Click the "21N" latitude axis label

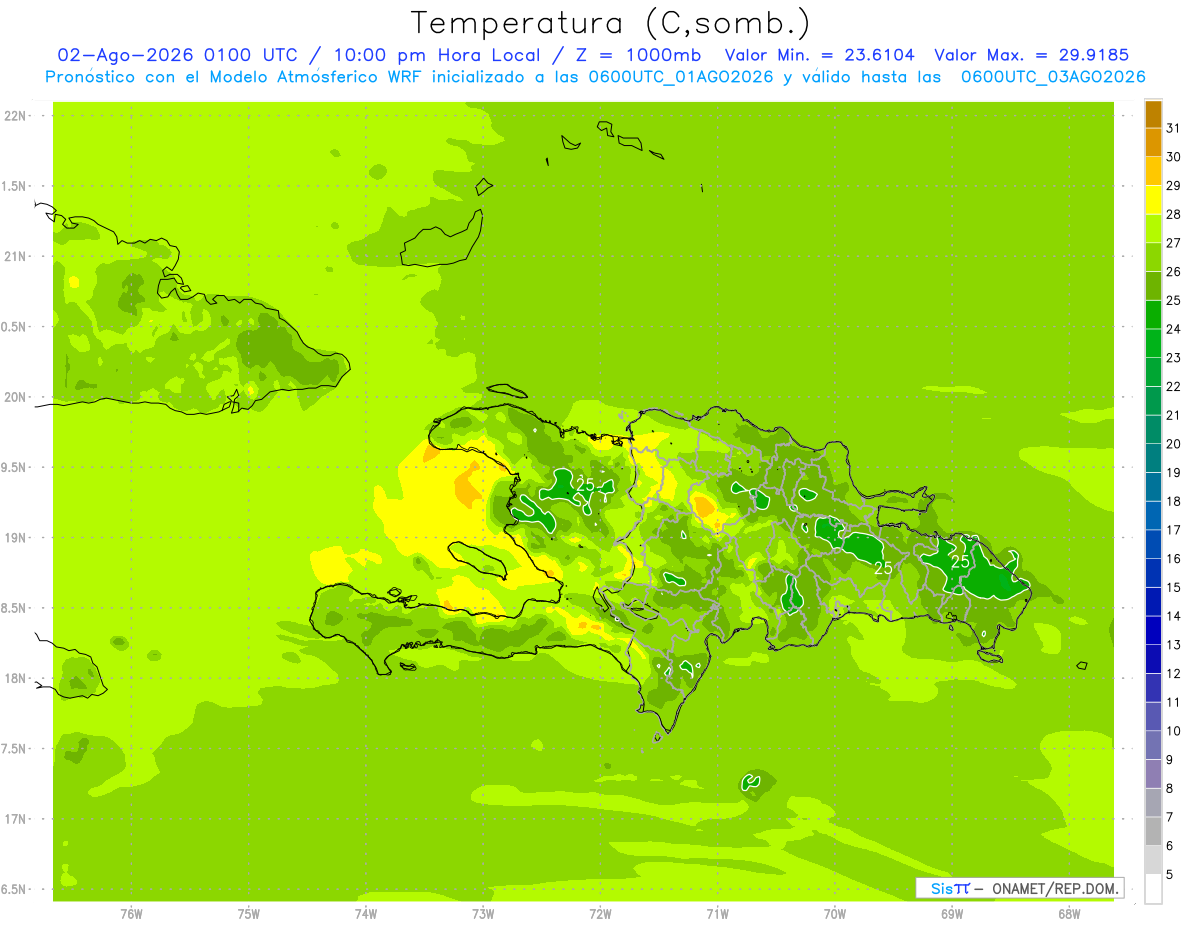point(14,257)
